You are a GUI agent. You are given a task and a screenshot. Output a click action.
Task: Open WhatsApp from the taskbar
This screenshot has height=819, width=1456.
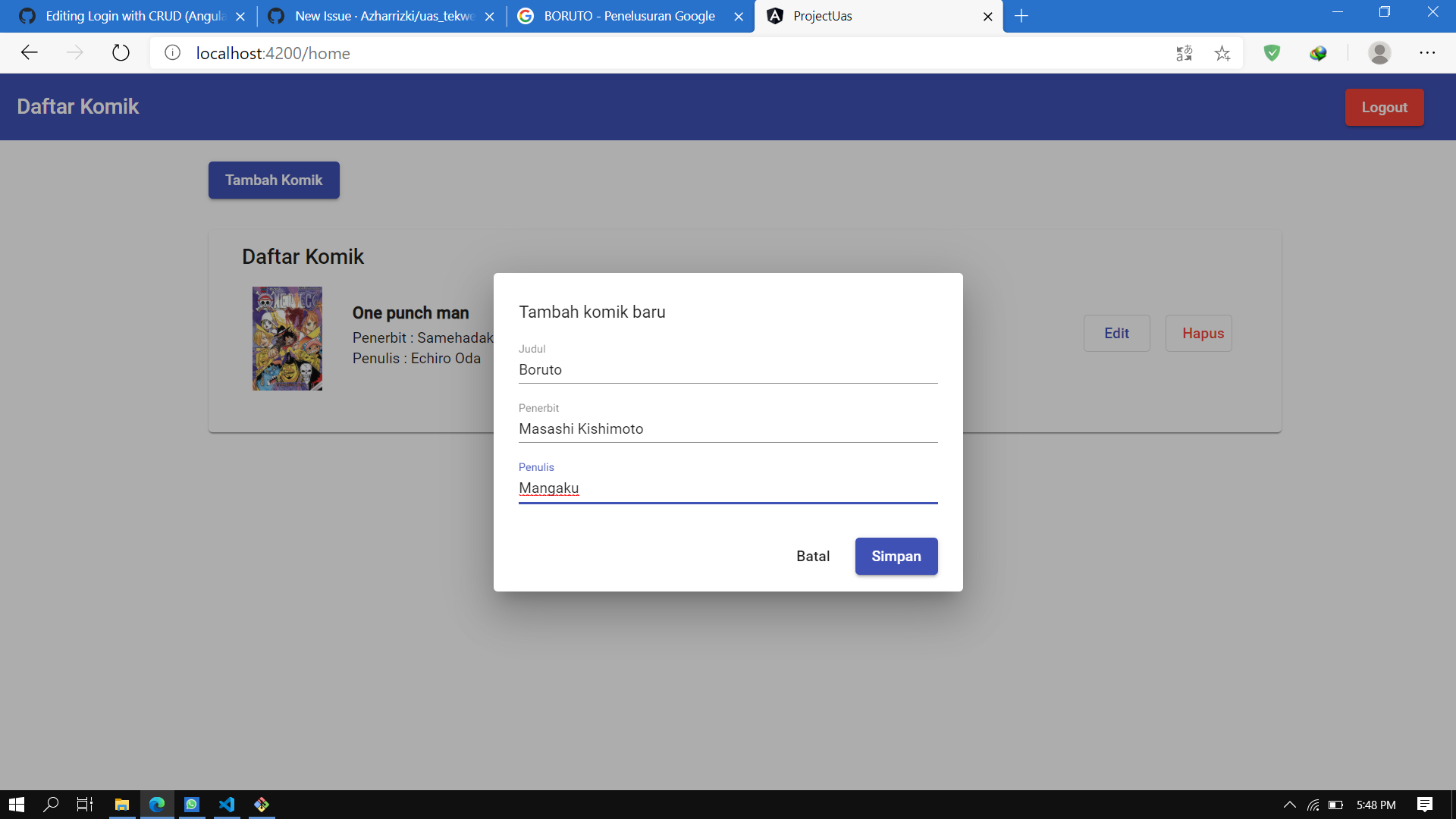click(x=192, y=805)
